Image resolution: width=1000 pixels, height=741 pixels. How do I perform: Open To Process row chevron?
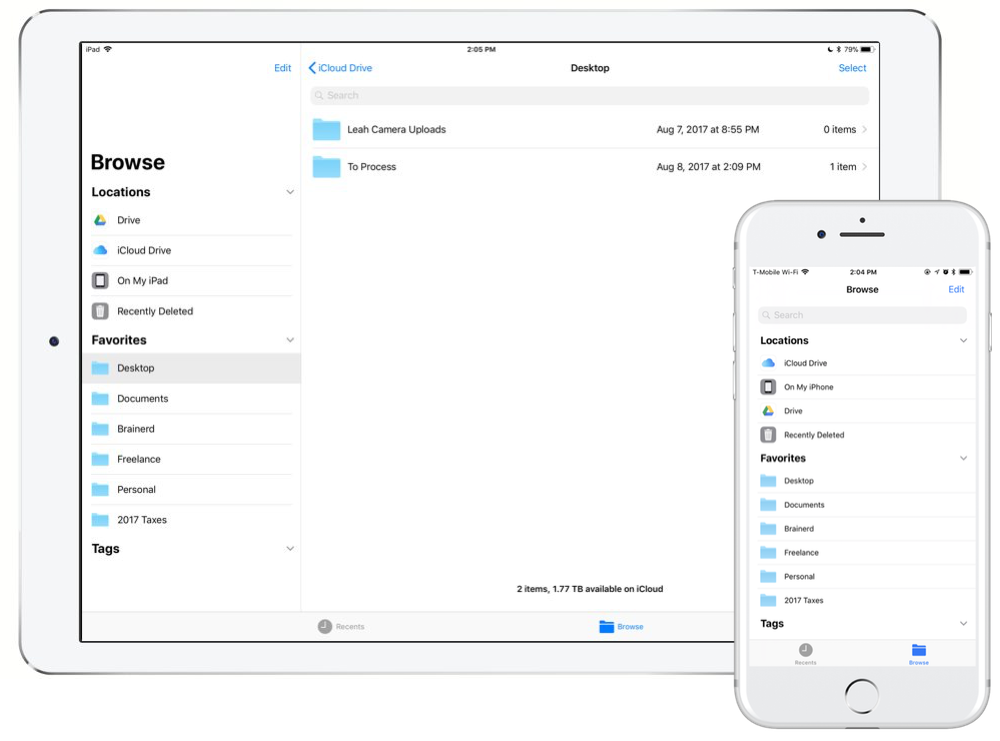(865, 166)
